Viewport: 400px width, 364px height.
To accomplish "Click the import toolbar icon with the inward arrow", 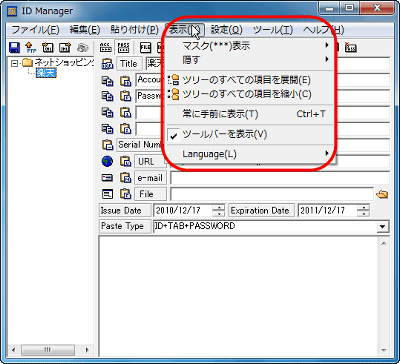I will [x=47, y=48].
